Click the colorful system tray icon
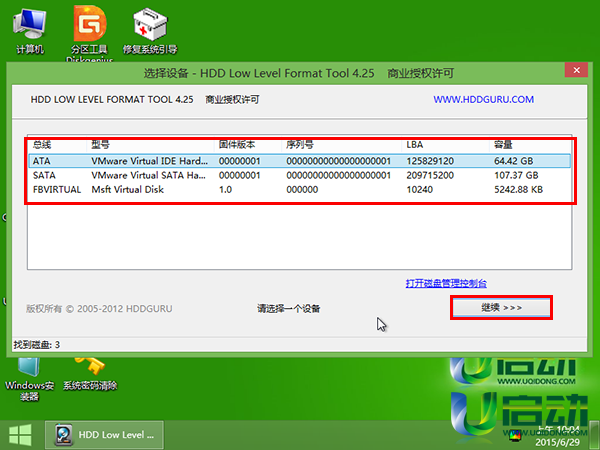Screen dimensions: 600x450 coord(515,435)
